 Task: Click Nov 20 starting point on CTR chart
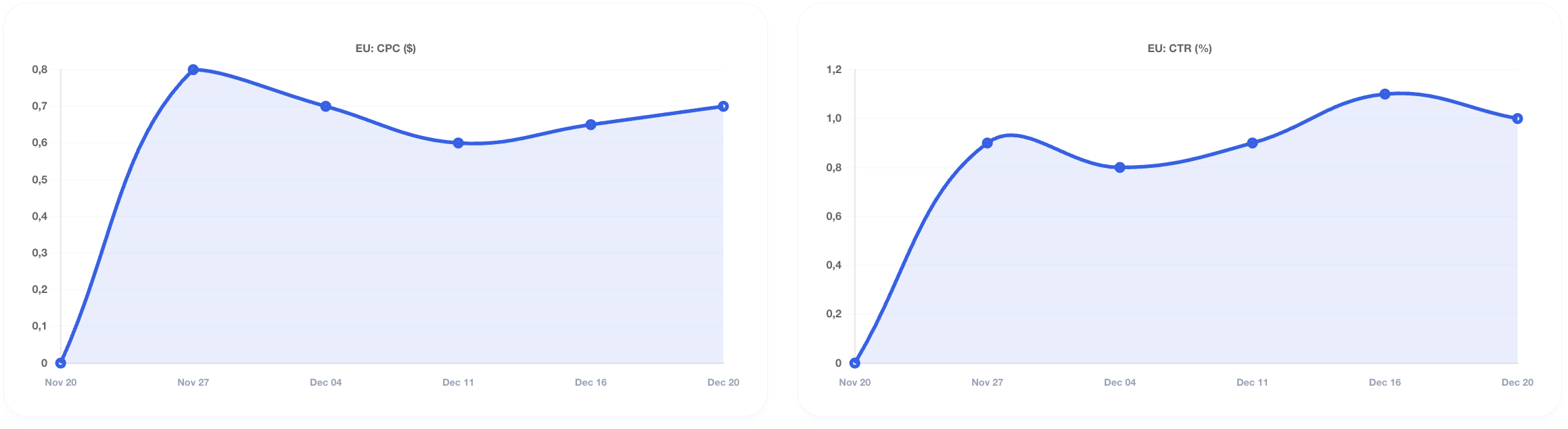[x=855, y=363]
